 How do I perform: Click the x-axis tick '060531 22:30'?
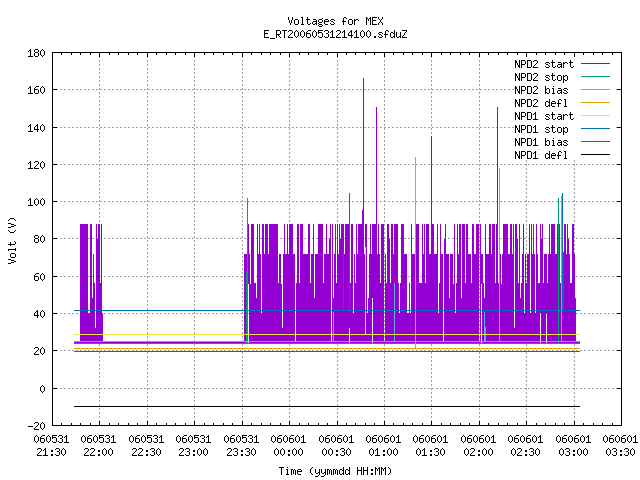point(146,446)
